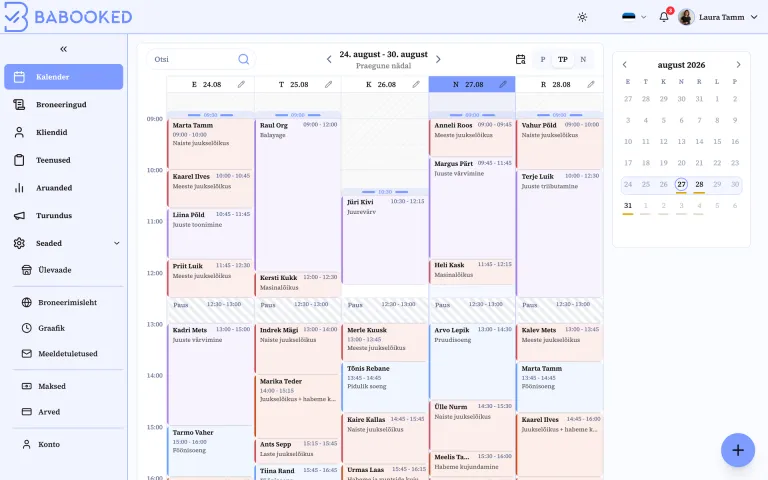
Task: Open Marika Teder booking
Action: click(298, 406)
